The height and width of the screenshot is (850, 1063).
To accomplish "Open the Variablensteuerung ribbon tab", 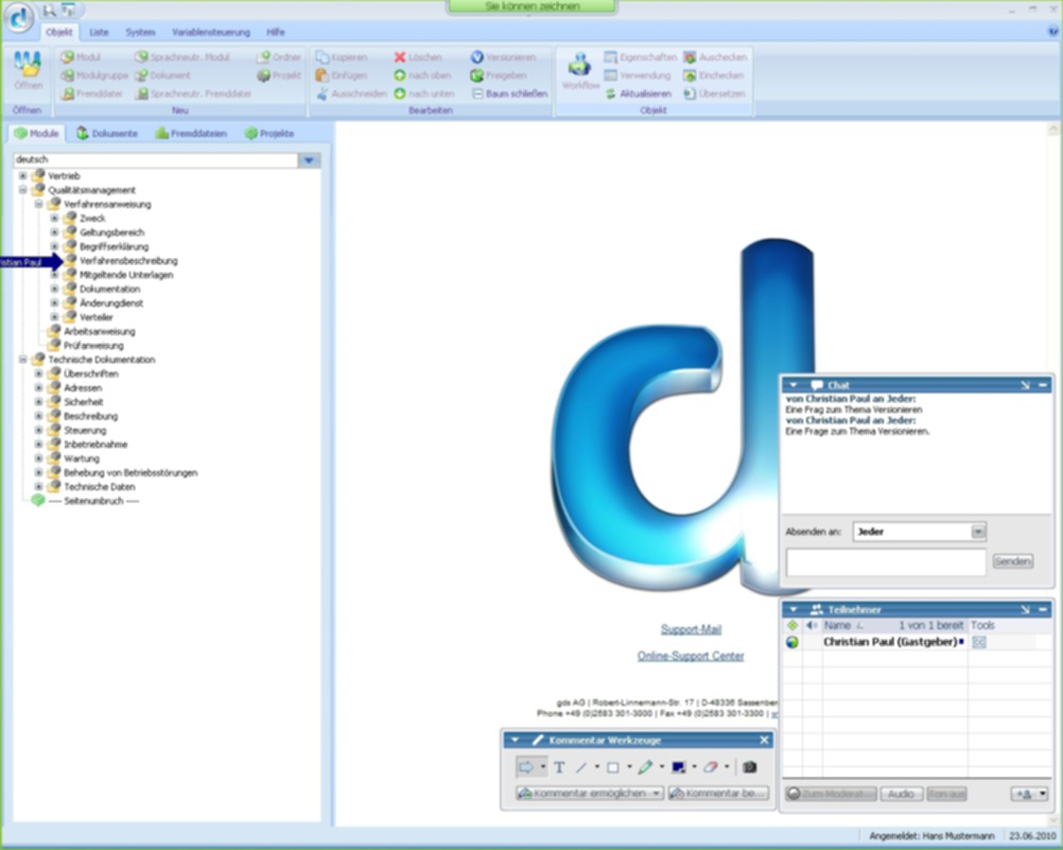I will click(x=211, y=32).
